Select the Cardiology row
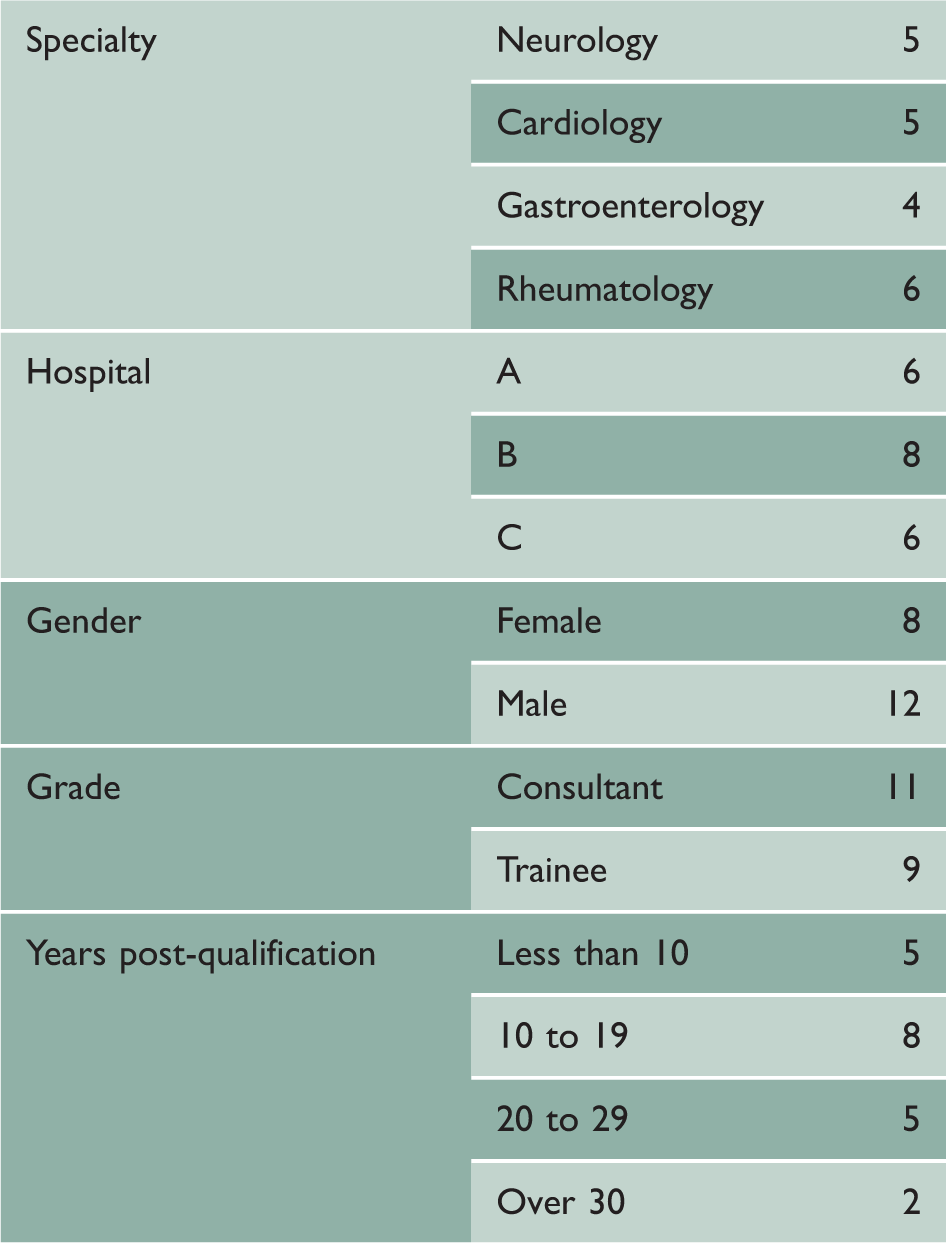 [x=708, y=123]
